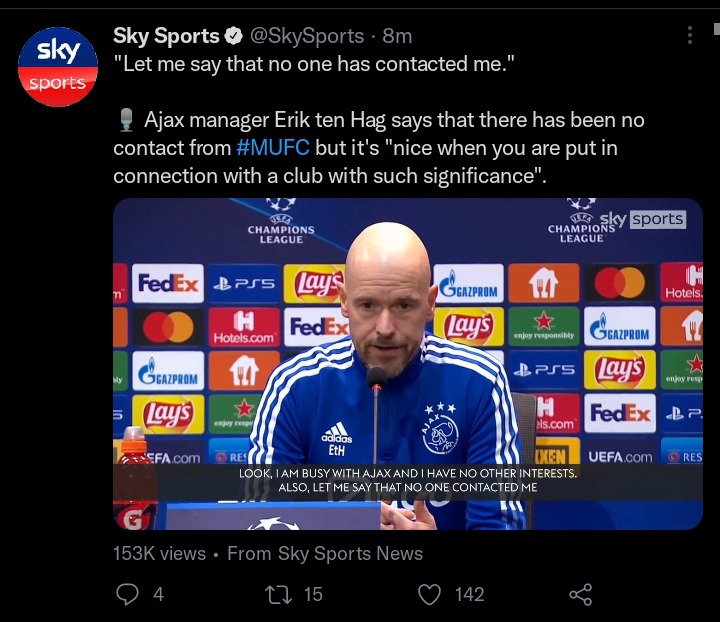This screenshot has height=622, width=720.
Task: Click the 142 likes count
Action: click(x=469, y=594)
